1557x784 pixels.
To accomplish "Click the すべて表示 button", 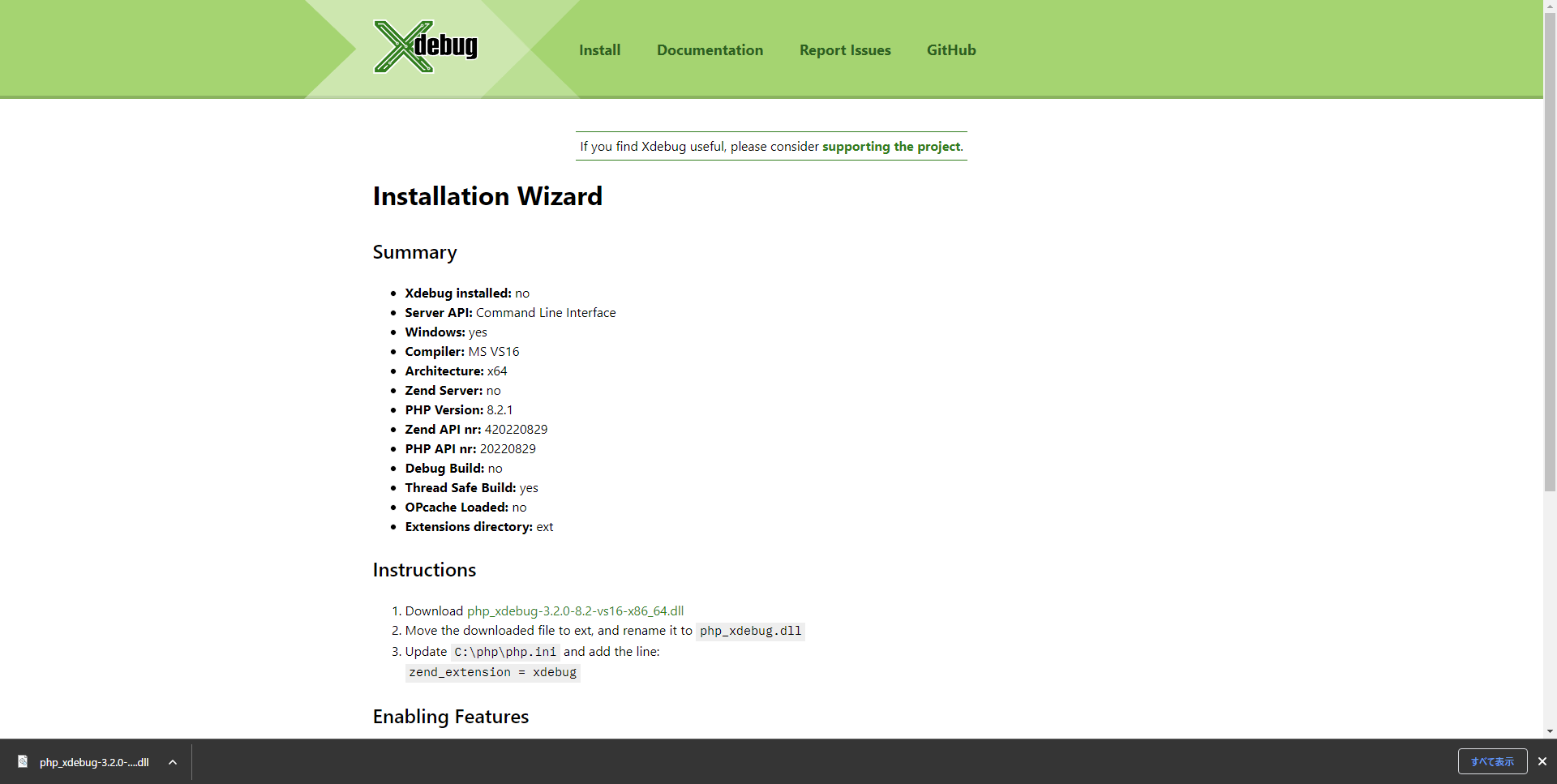I will pyautogui.click(x=1492, y=761).
